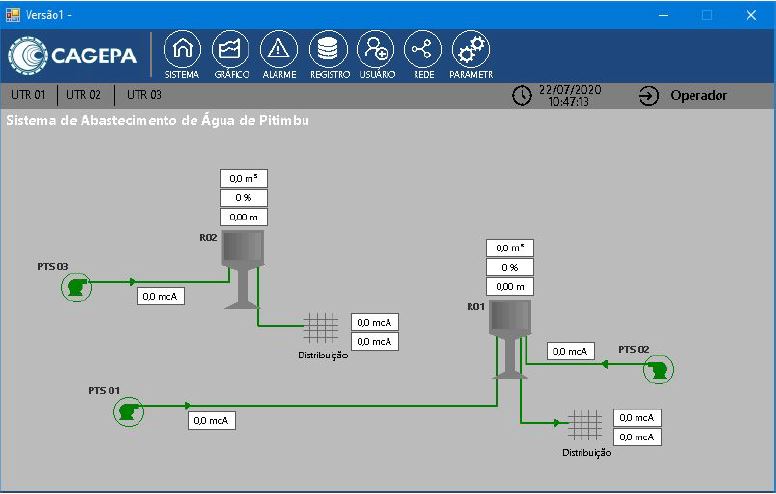The image size is (776, 494).
Task: Click the PTS 01 pressure field
Action: (x=212, y=421)
